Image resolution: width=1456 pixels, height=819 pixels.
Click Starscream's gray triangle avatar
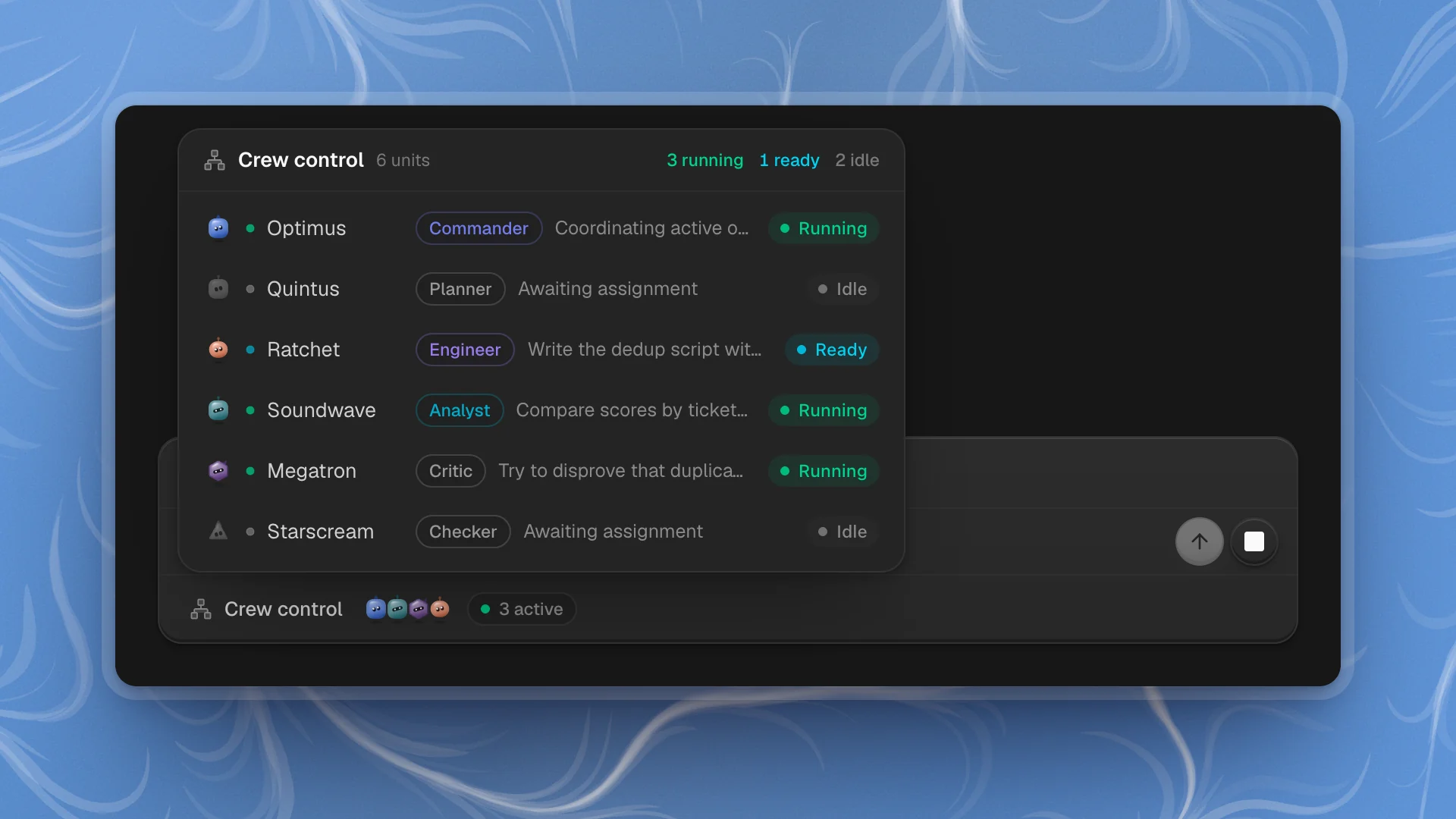[218, 531]
